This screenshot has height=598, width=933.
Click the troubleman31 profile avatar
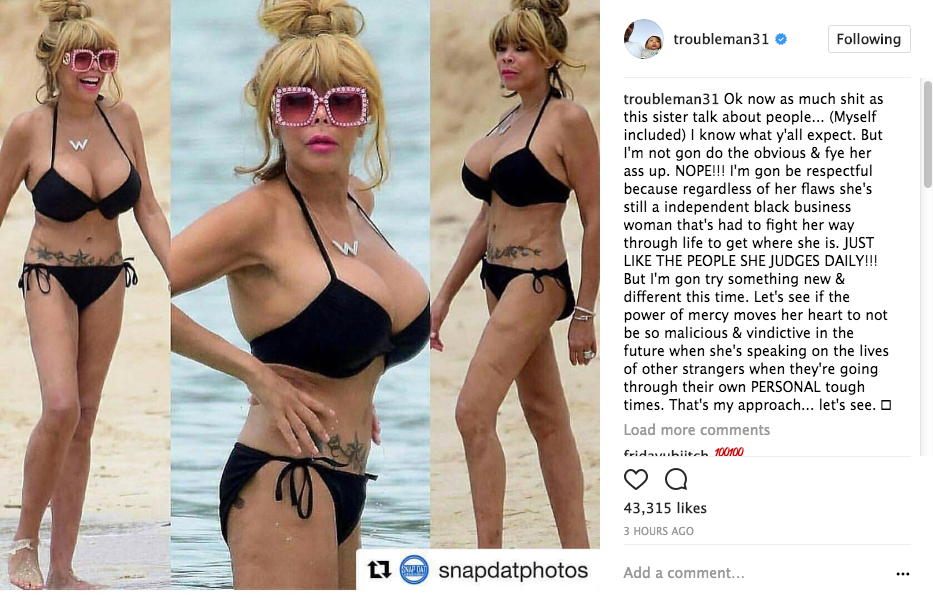pos(644,39)
